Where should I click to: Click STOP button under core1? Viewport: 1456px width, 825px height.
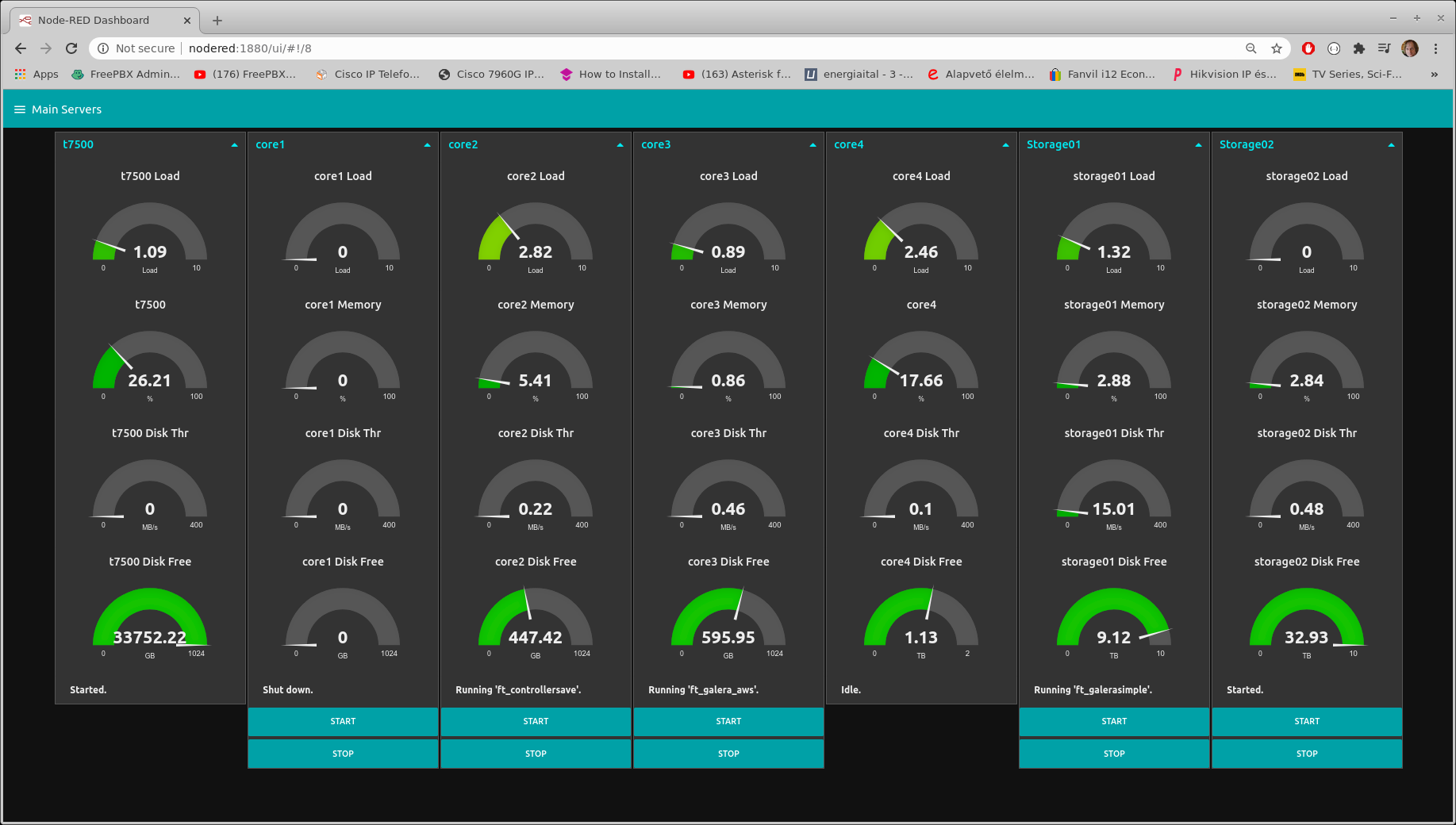click(343, 754)
